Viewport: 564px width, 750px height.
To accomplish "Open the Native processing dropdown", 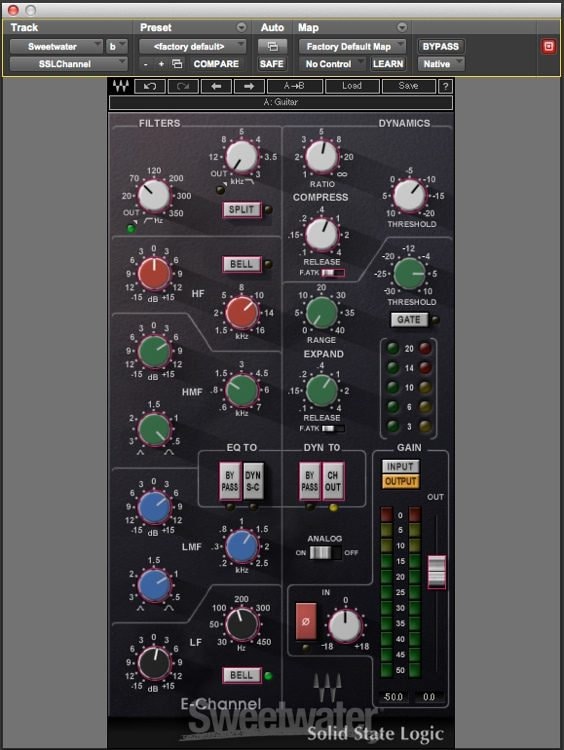I will click(x=441, y=64).
